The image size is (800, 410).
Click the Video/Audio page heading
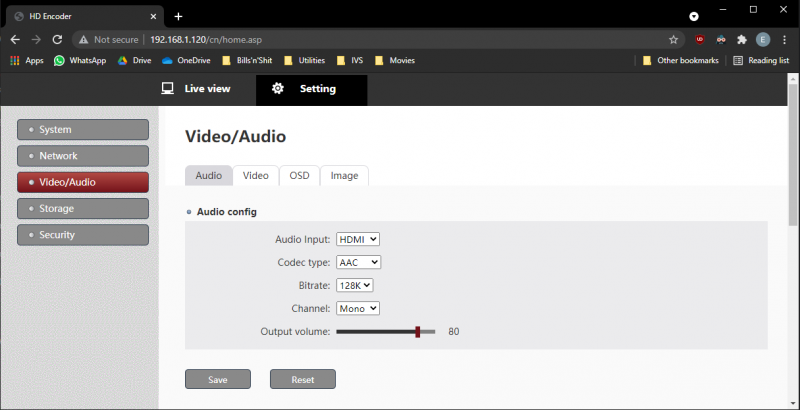click(235, 136)
